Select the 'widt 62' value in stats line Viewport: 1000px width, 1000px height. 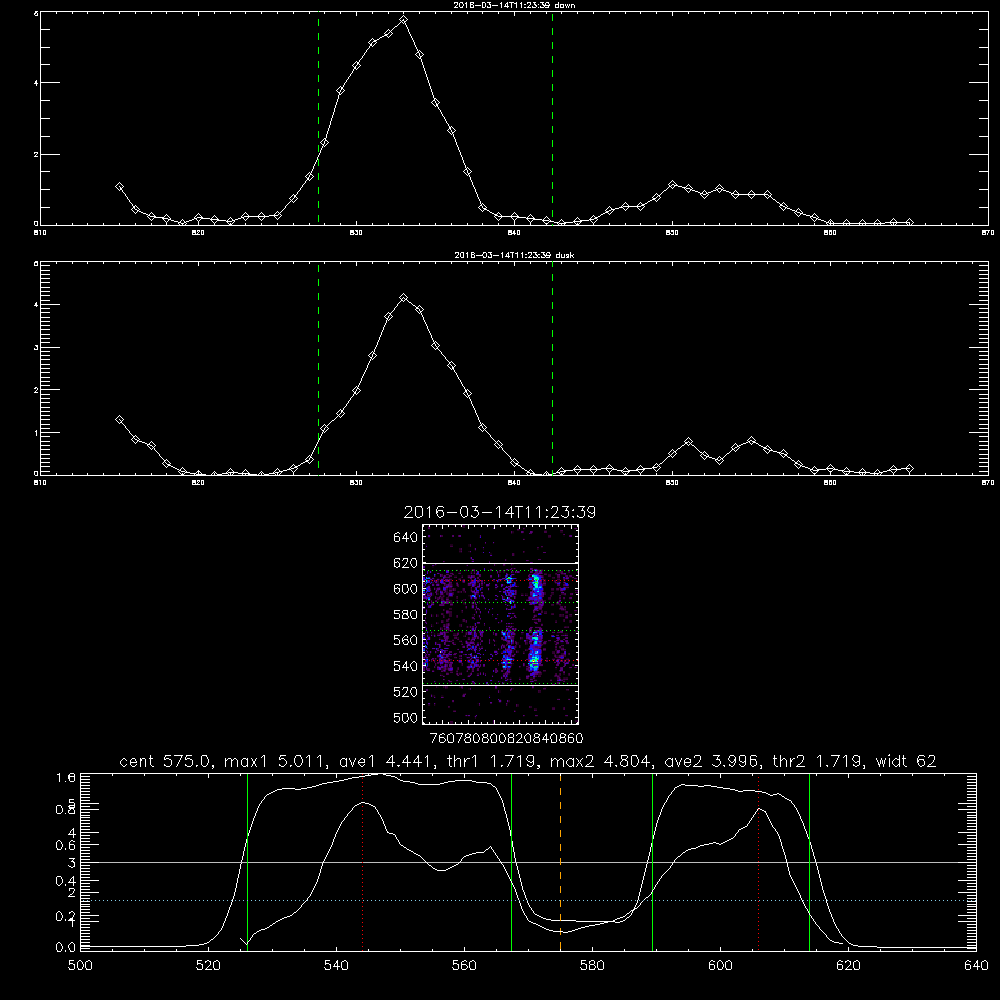906,761
